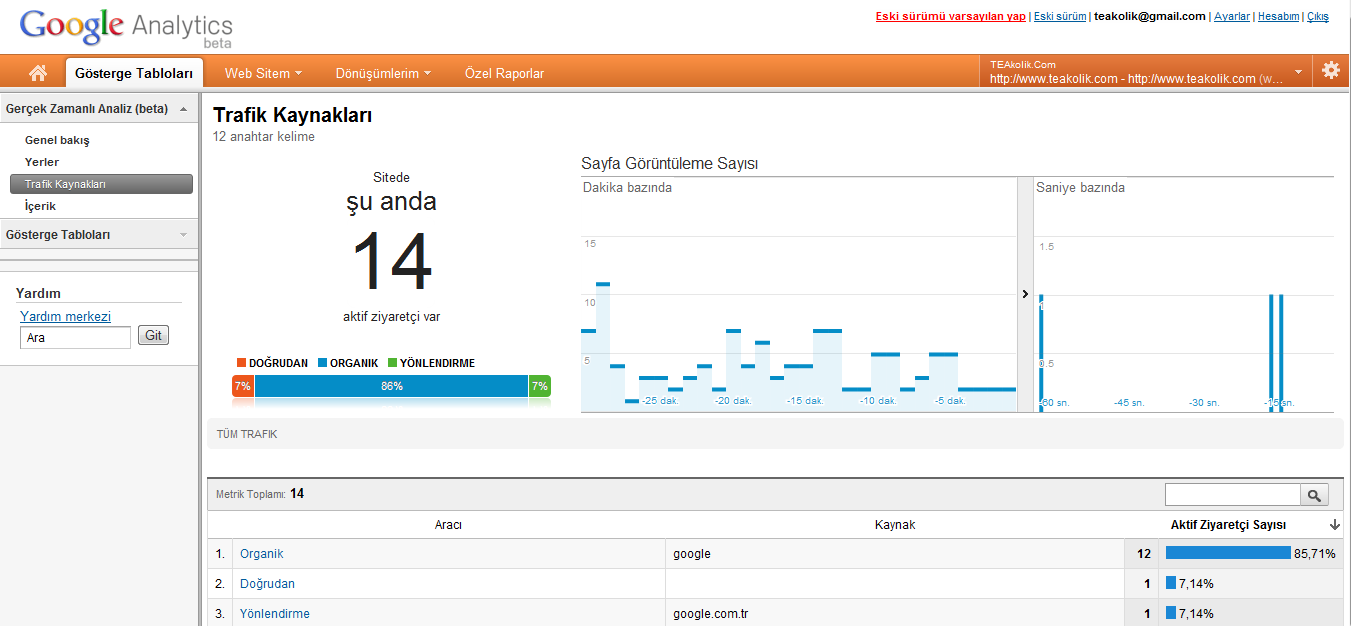Viewport: 1351px width, 626px height.
Task: Expand the Gösterge Tabloları sidebar section
Action: 99,235
